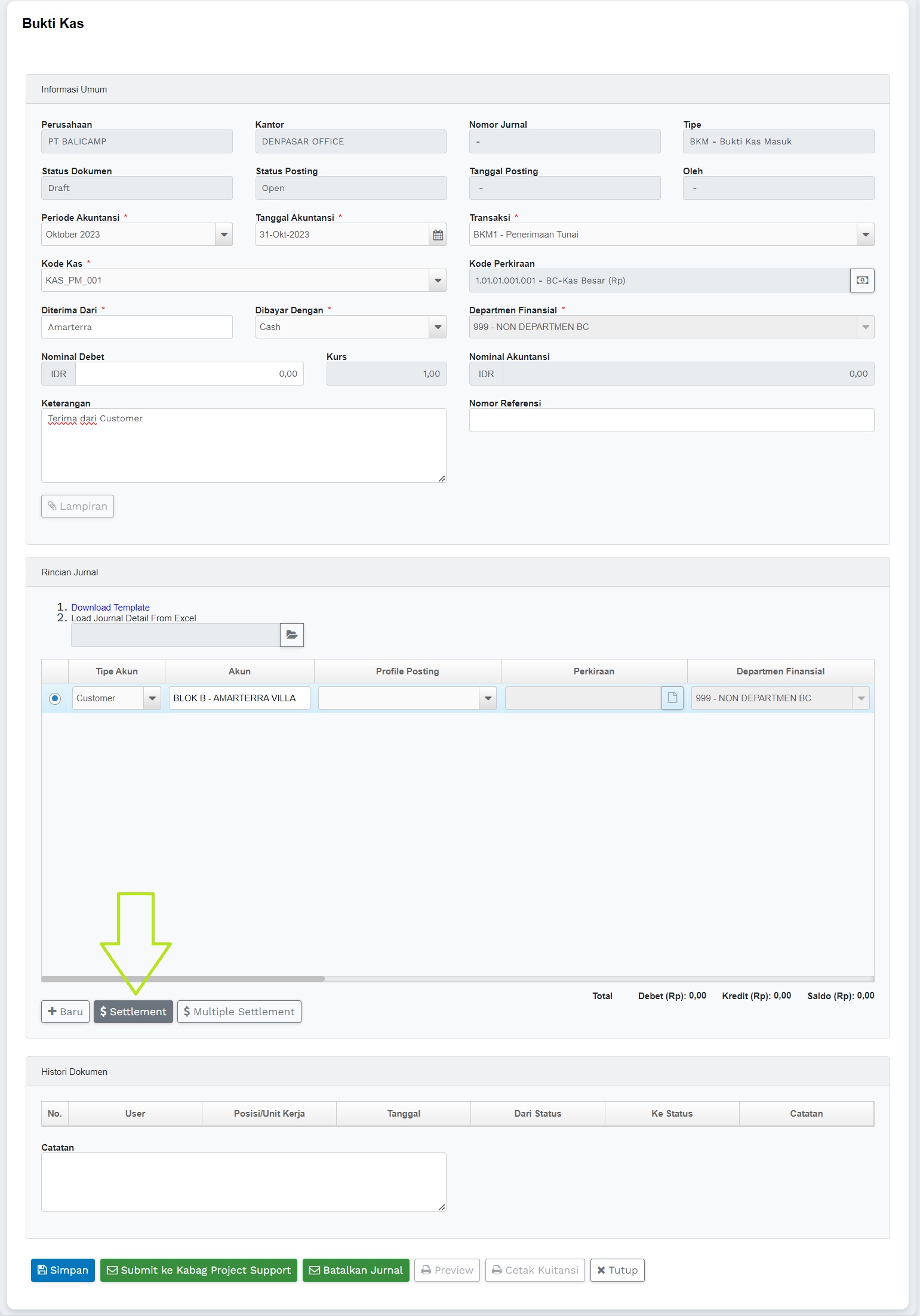This screenshot has height=1316, width=920.
Task: Open the Tanggal Akuntansi calendar picker
Action: [x=438, y=235]
